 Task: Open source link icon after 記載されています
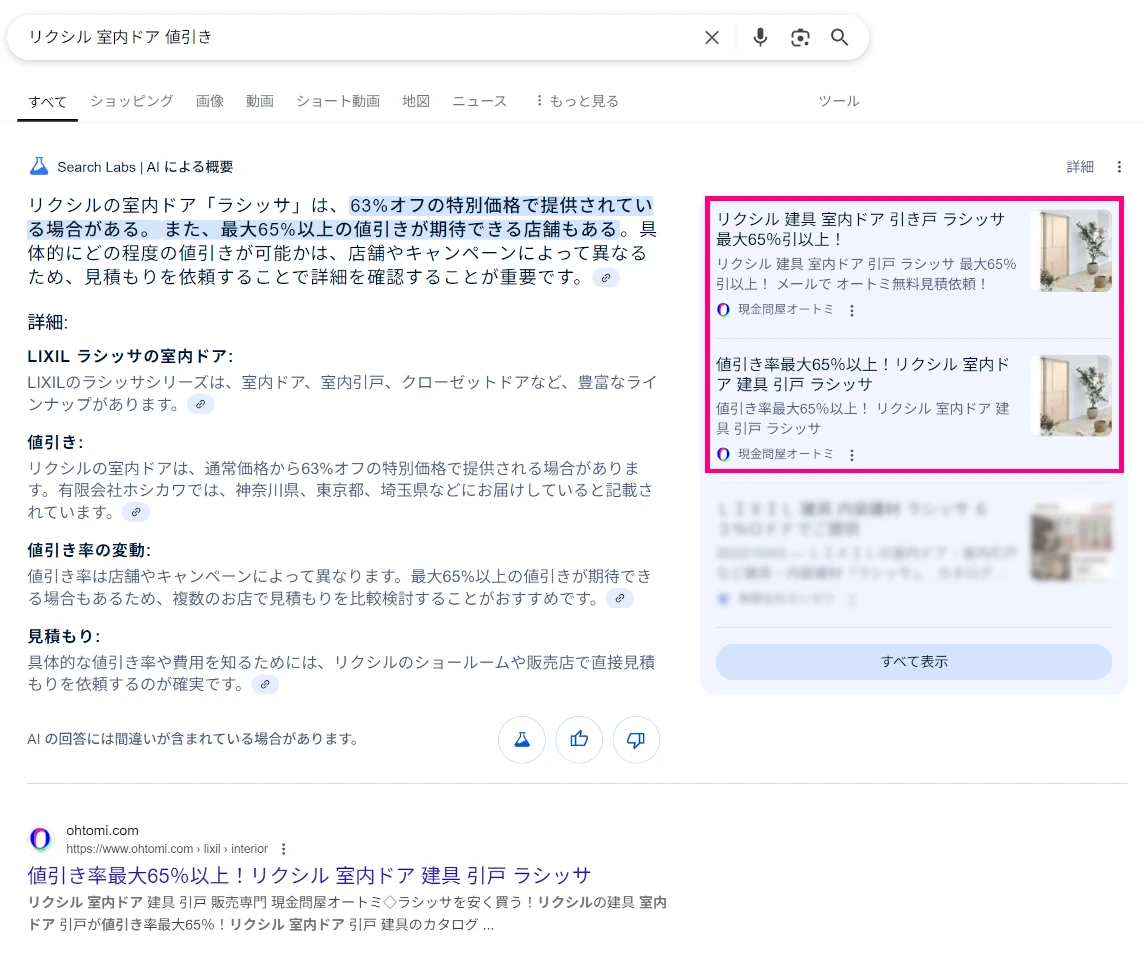[136, 513]
